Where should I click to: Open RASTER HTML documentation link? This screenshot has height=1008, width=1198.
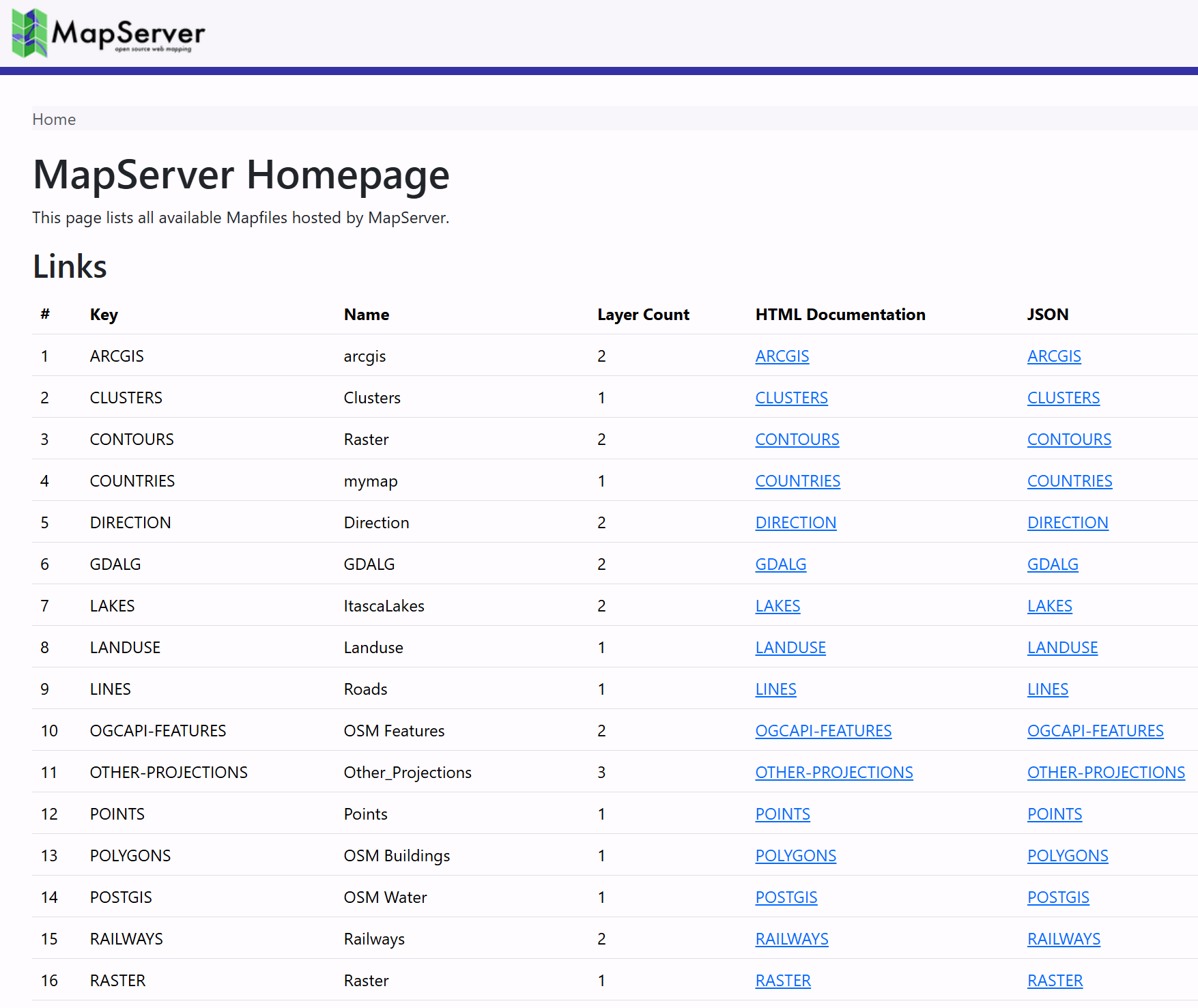(783, 981)
